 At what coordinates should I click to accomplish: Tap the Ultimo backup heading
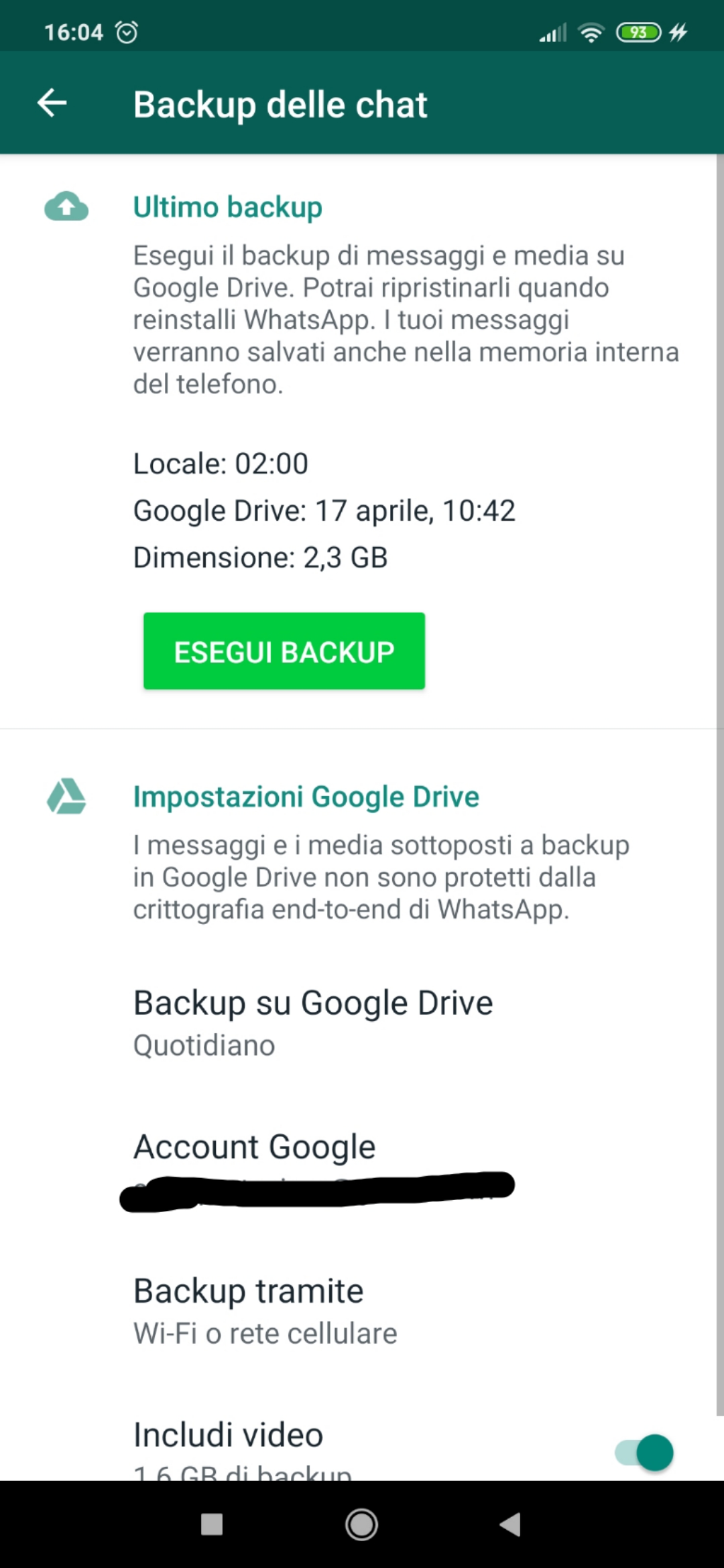[228, 206]
